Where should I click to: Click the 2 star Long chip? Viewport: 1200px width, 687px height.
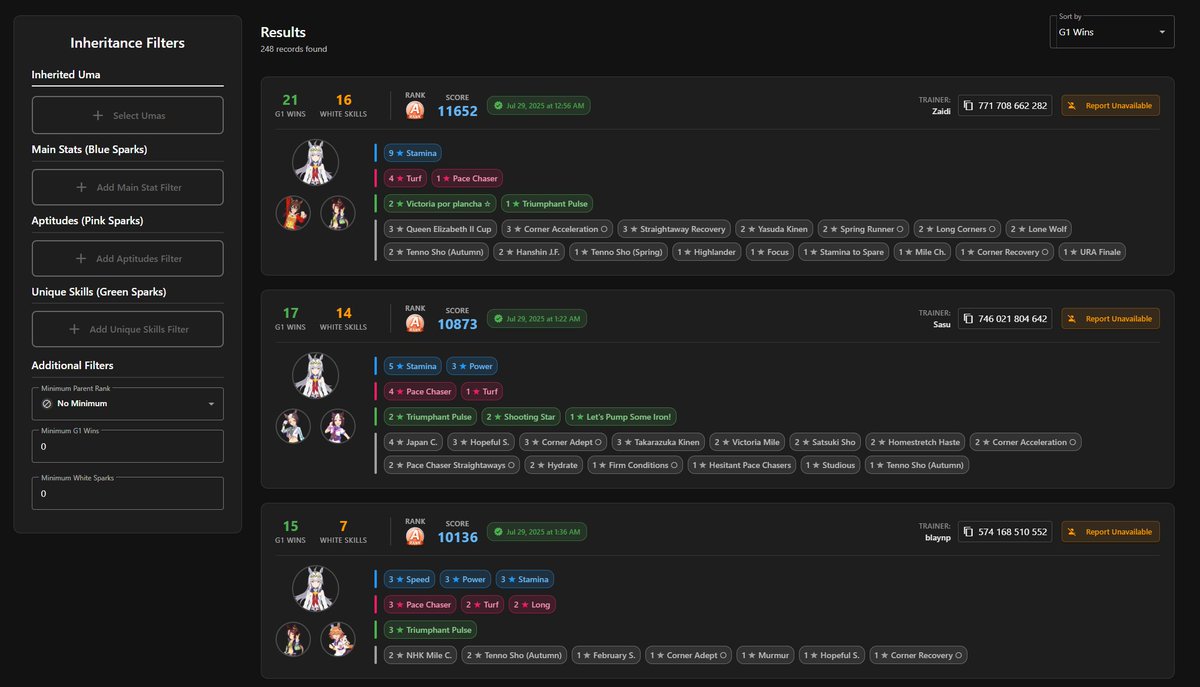tap(531, 604)
